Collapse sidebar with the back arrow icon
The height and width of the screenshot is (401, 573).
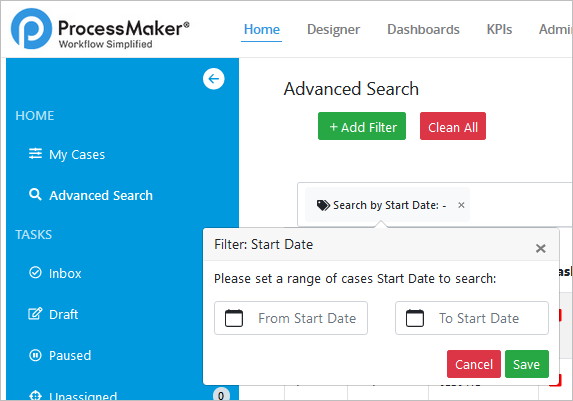coord(213,79)
